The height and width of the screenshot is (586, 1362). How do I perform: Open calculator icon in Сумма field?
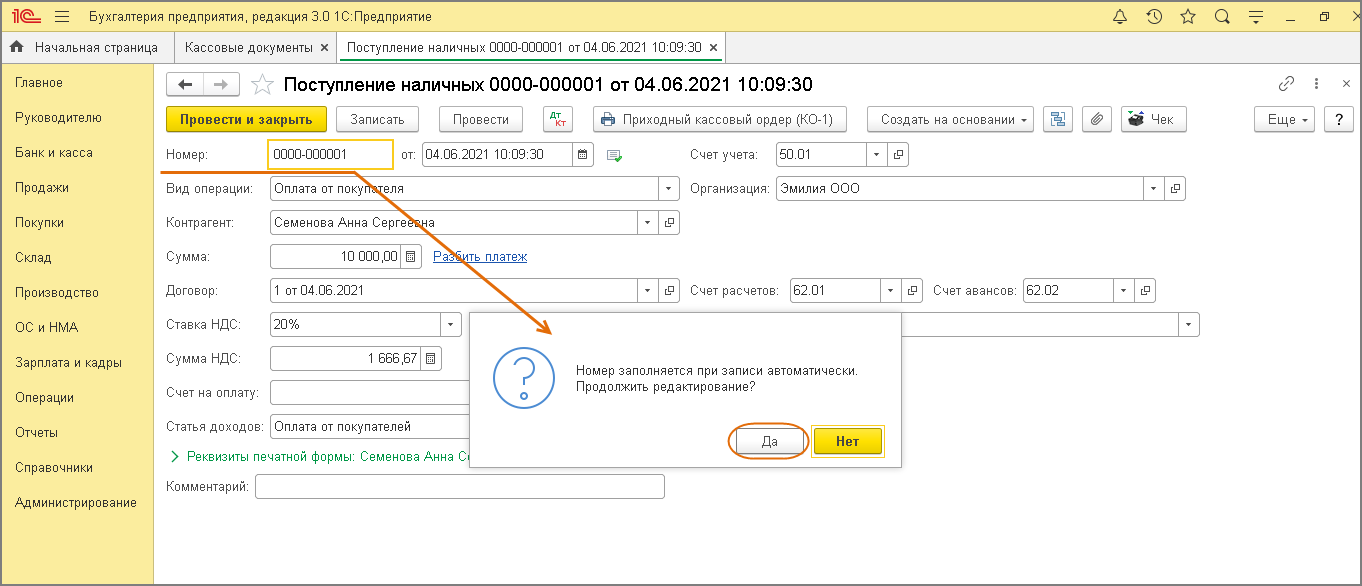tap(410, 257)
